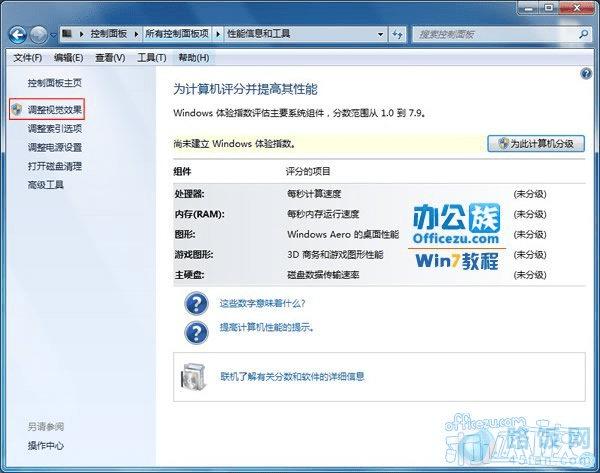
Task: Open 打开磁盘清理 link
Action: click(x=55, y=166)
